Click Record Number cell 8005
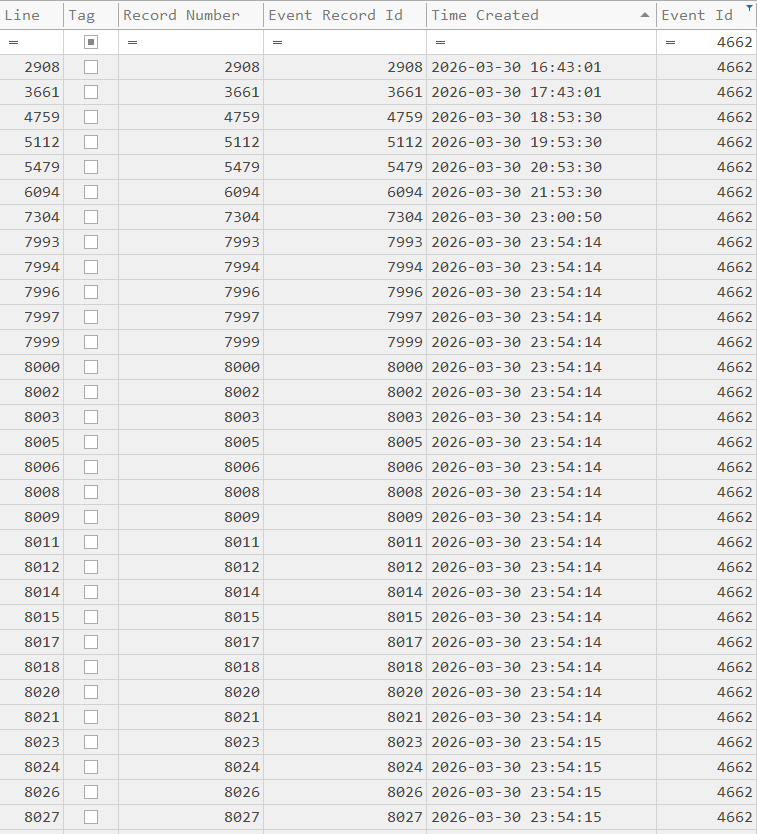The image size is (757, 834). point(191,442)
